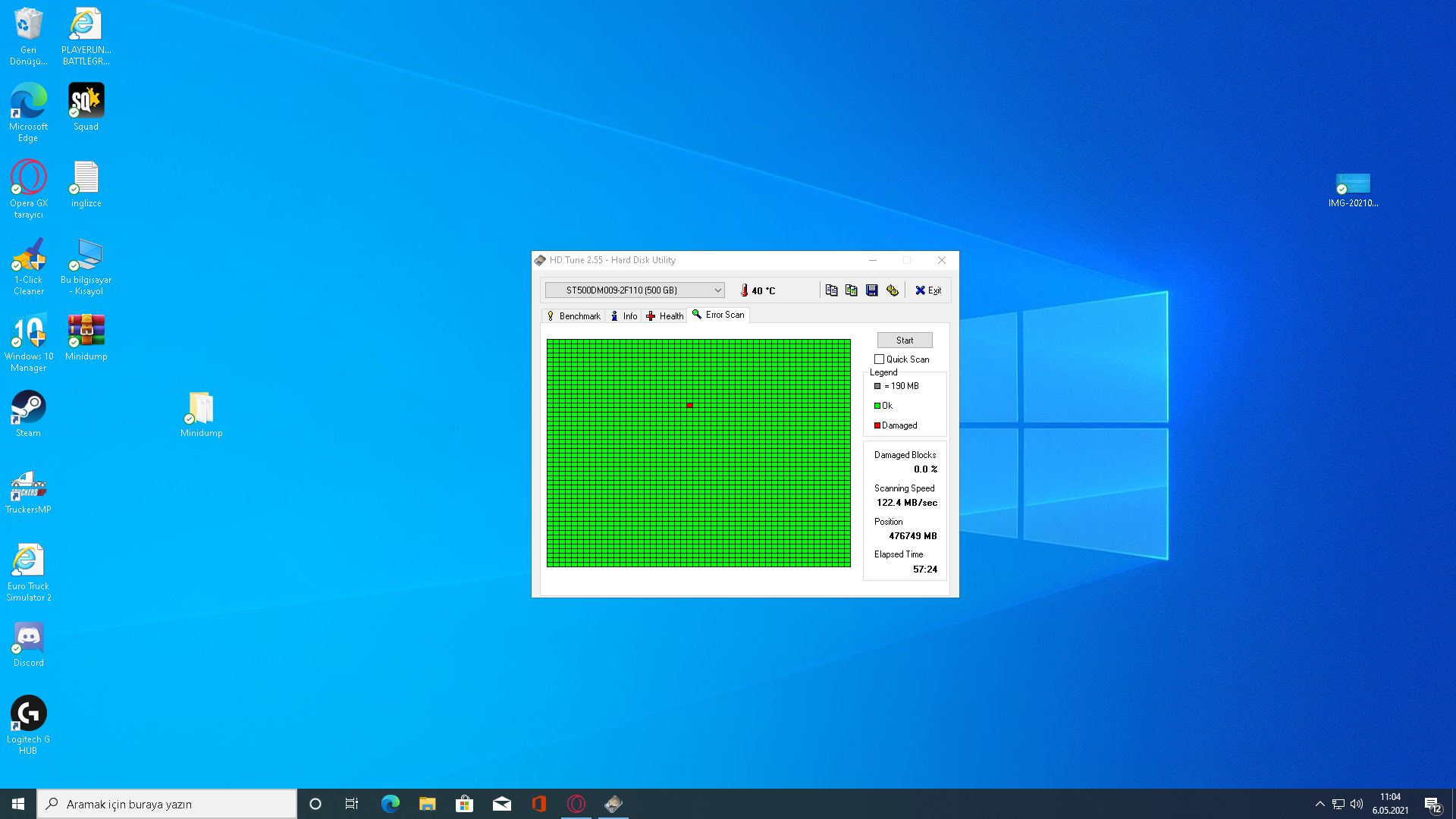Show hidden system tray icons
Screen dimensions: 1456x819
click(1319, 804)
